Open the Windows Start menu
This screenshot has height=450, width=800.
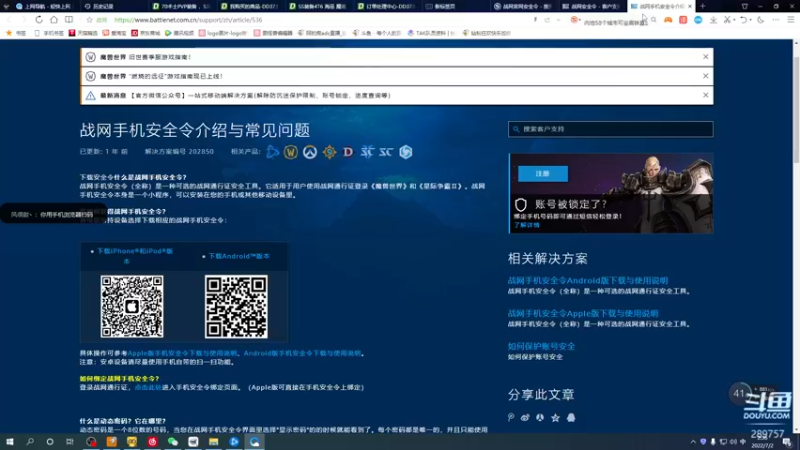coord(10,441)
